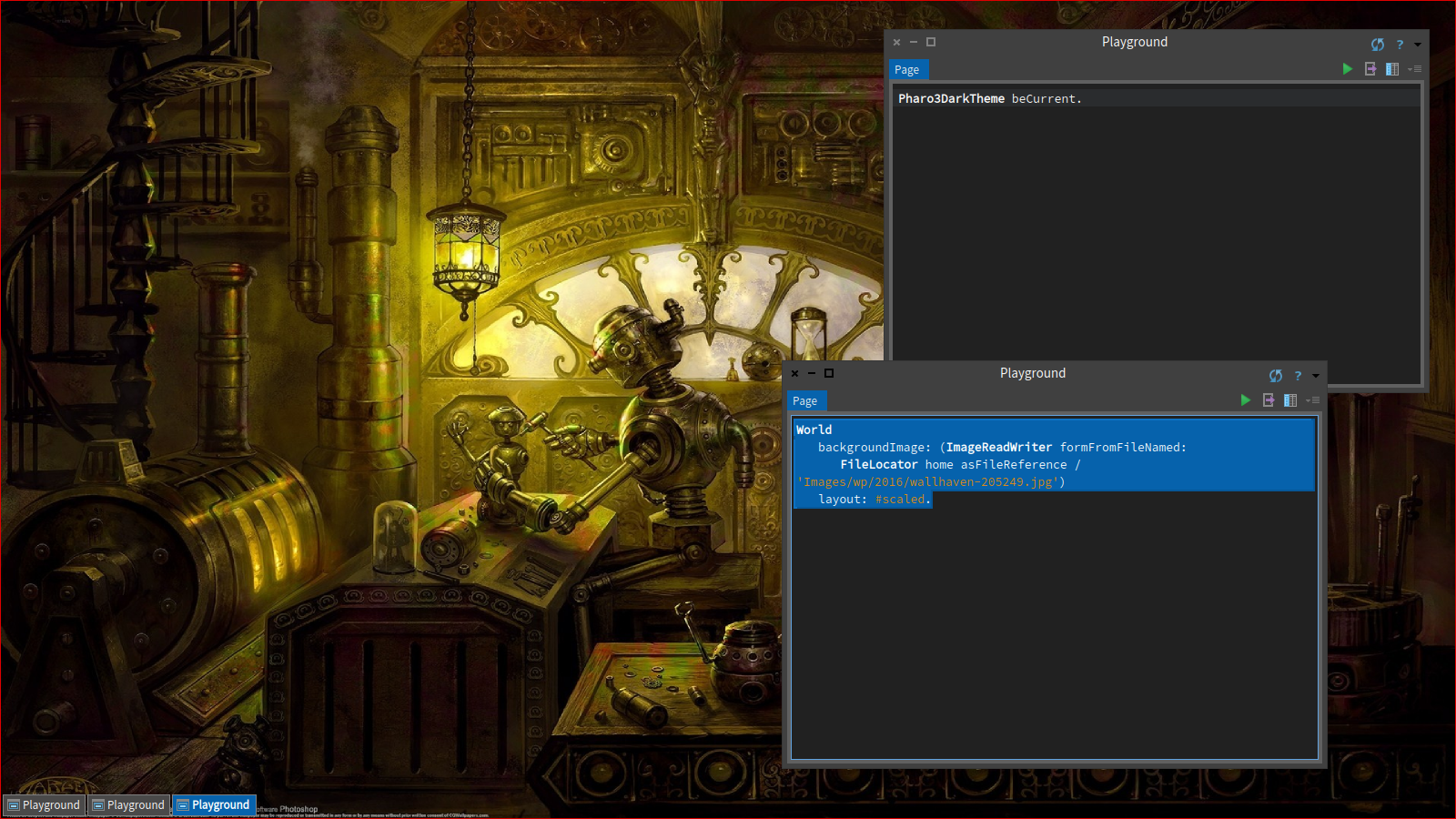Close the front Playground window
The height and width of the screenshot is (819, 1456).
[794, 373]
